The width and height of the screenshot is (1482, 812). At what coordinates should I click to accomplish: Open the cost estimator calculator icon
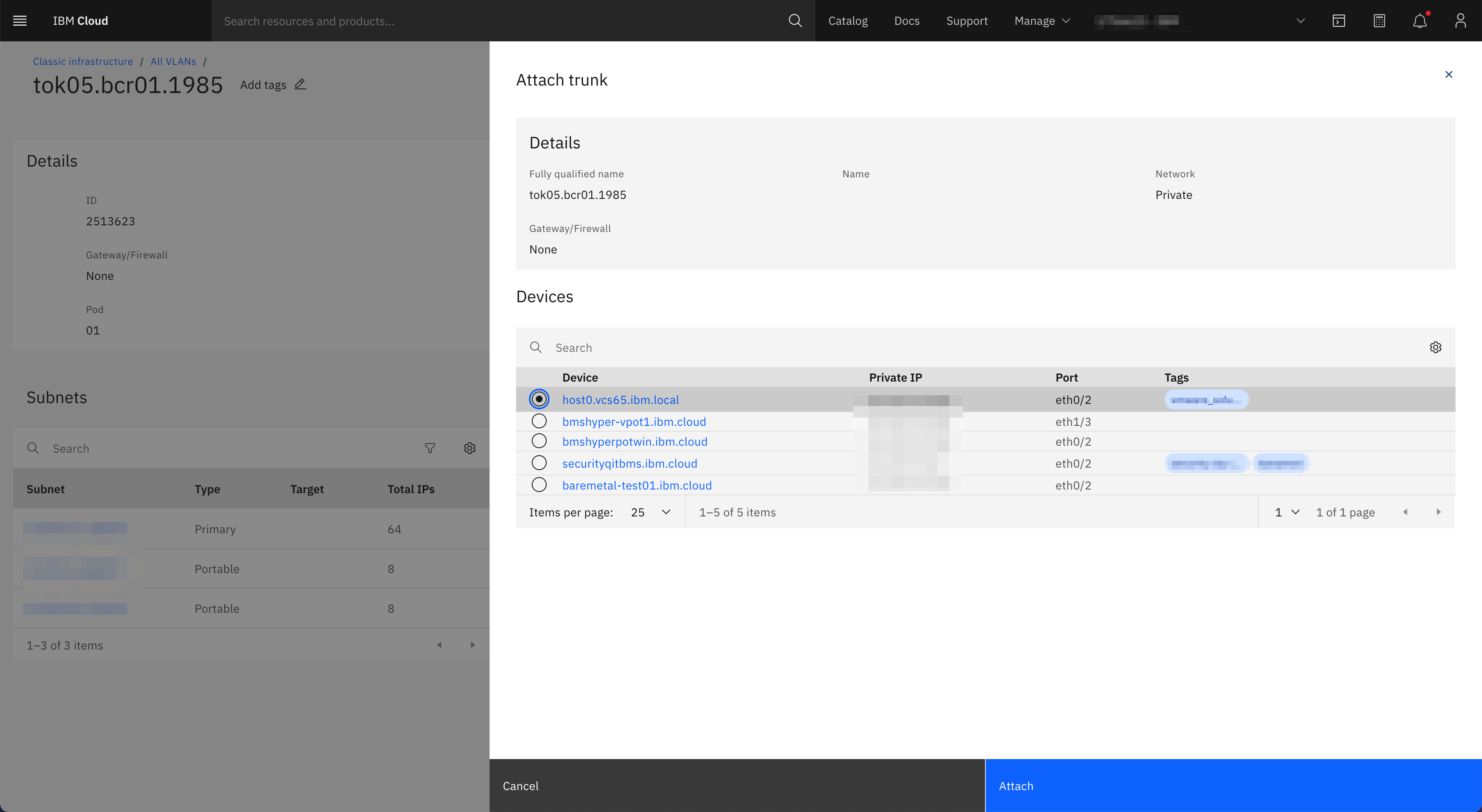click(1379, 21)
